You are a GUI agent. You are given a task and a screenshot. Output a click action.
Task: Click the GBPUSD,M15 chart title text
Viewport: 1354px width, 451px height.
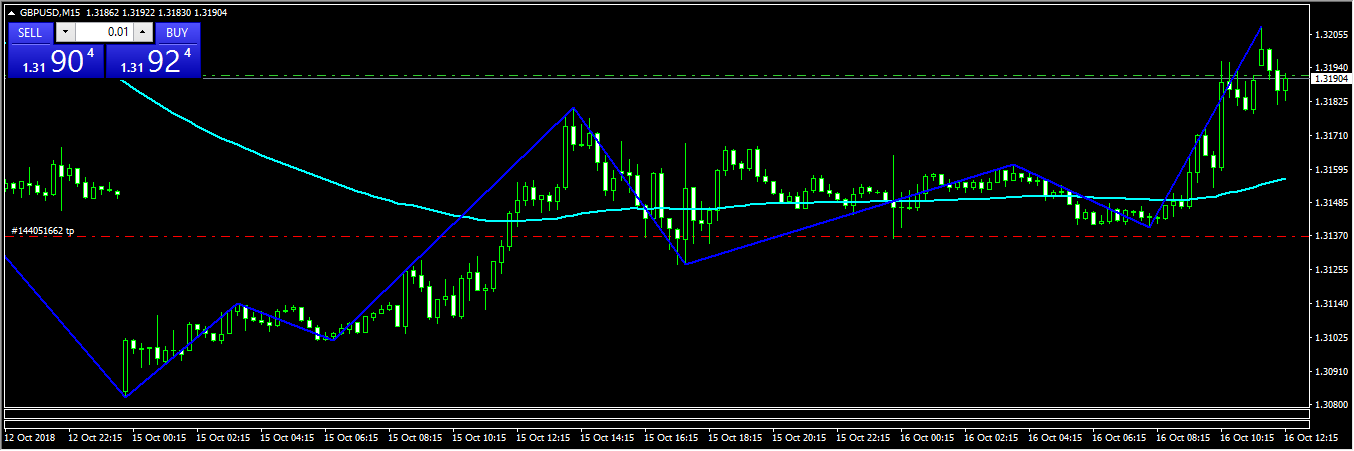(x=50, y=12)
